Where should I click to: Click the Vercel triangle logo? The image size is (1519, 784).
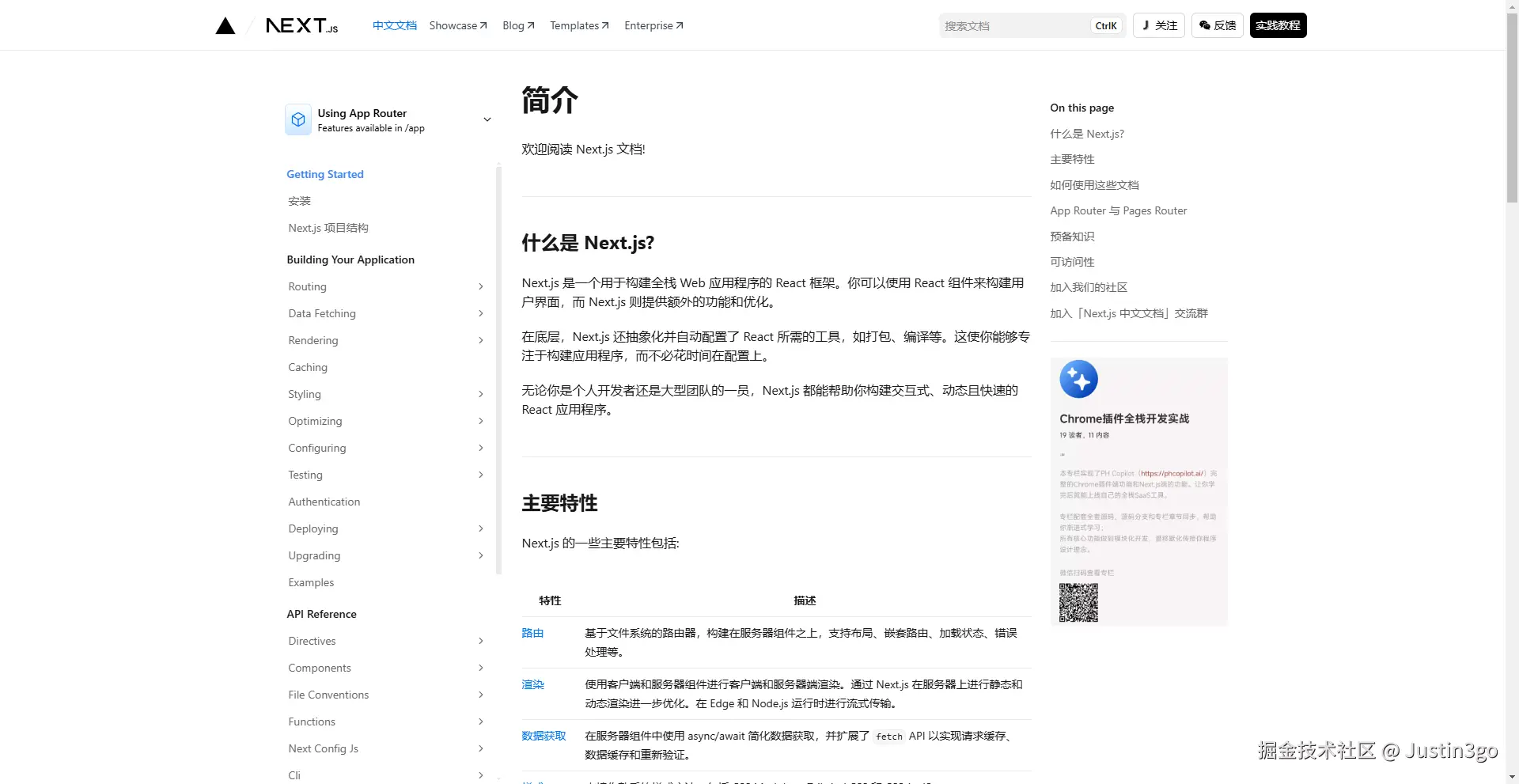pos(225,26)
